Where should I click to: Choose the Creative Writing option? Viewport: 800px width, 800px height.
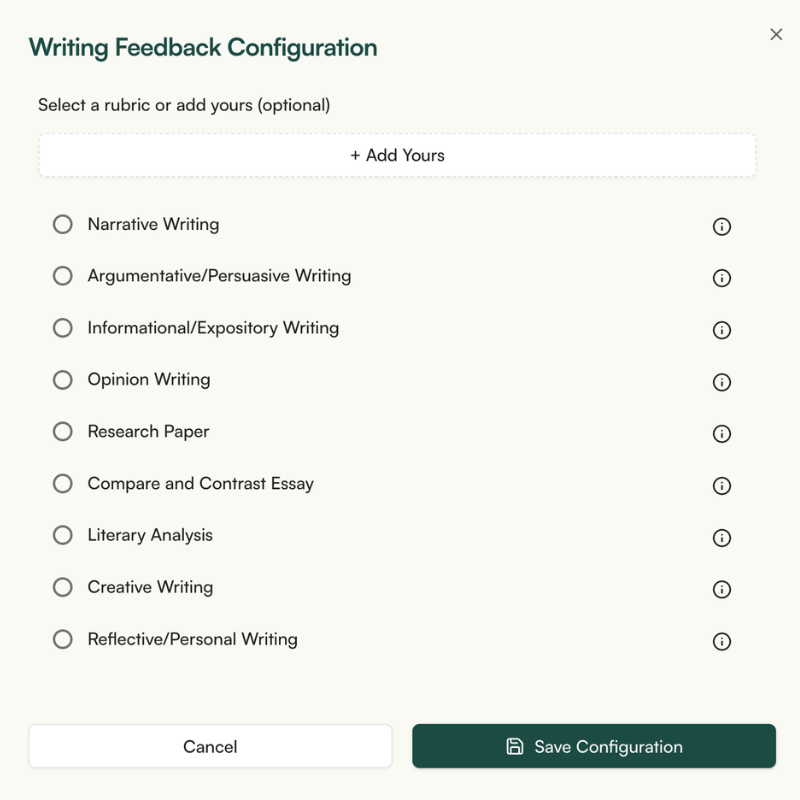[62, 589]
